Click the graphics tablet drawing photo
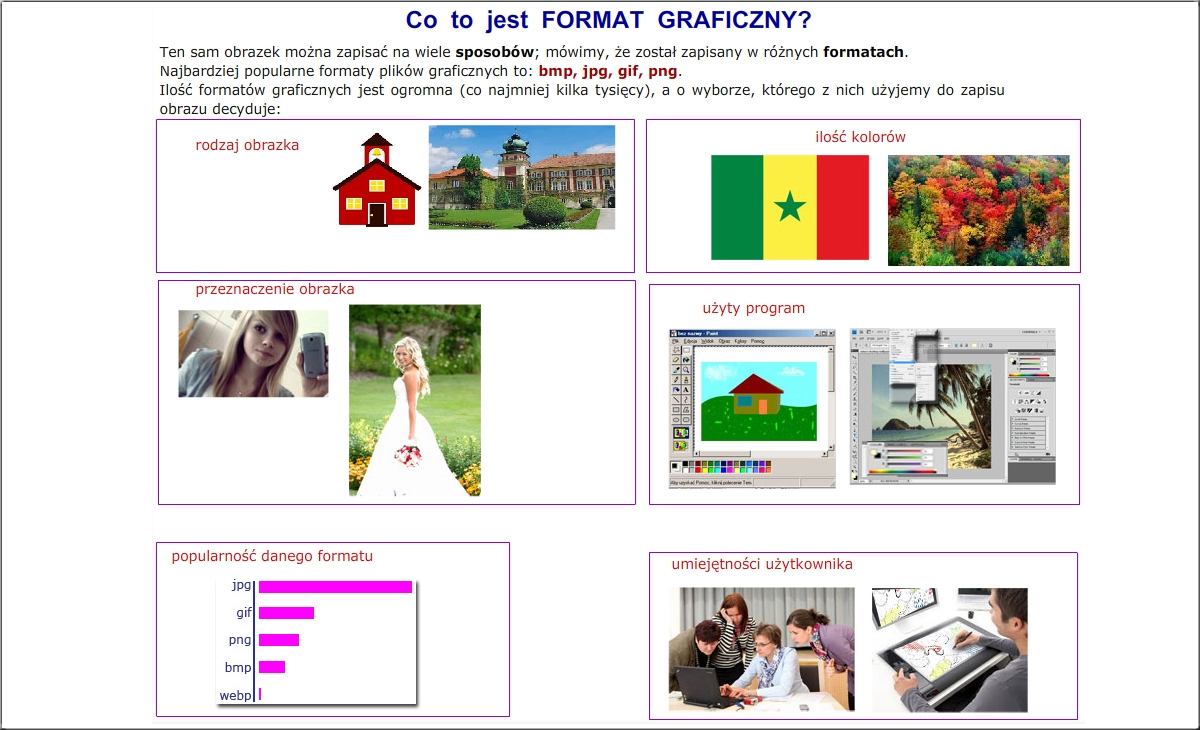This screenshot has width=1200, height=730. point(949,649)
